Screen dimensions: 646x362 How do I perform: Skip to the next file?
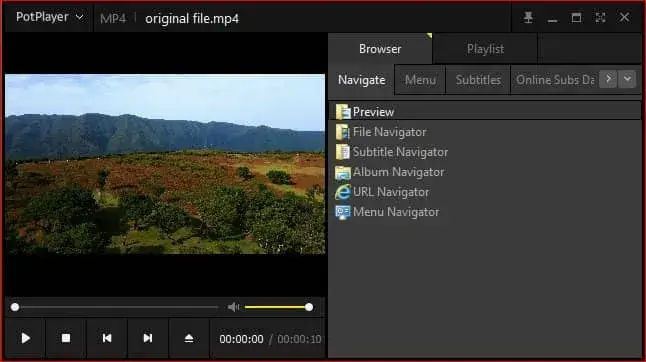[147, 338]
